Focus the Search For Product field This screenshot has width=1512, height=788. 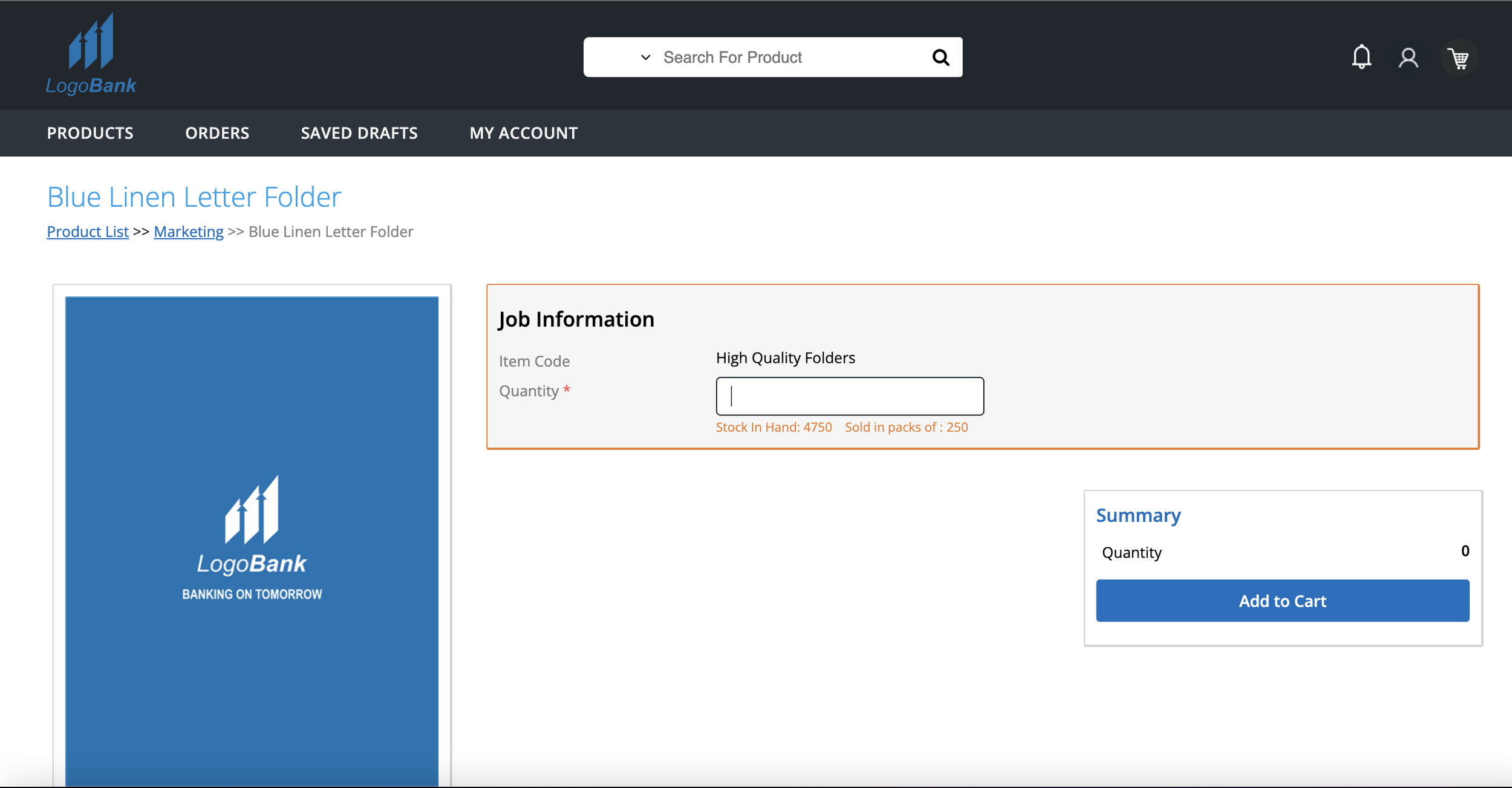click(x=786, y=57)
